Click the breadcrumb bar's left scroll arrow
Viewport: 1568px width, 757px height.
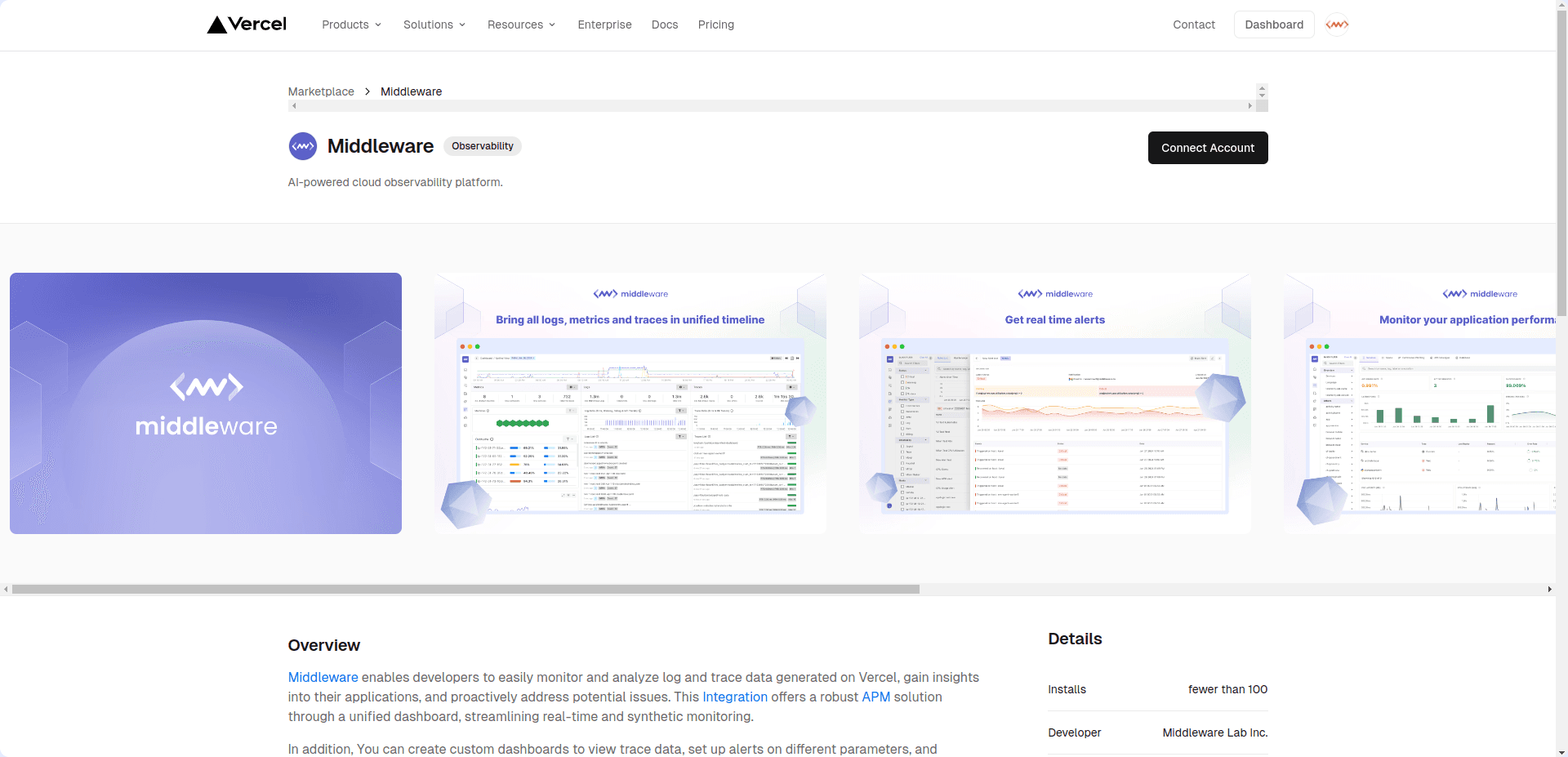(294, 106)
